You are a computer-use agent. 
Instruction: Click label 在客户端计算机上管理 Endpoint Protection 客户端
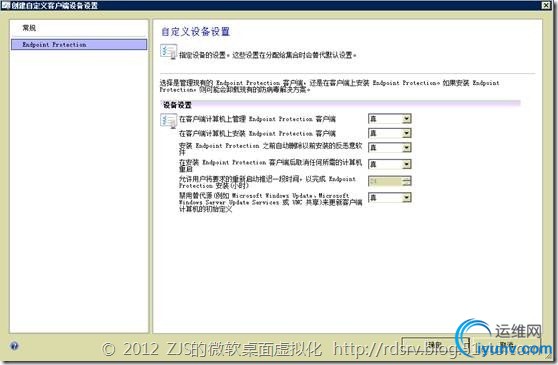pyautogui.click(x=257, y=119)
